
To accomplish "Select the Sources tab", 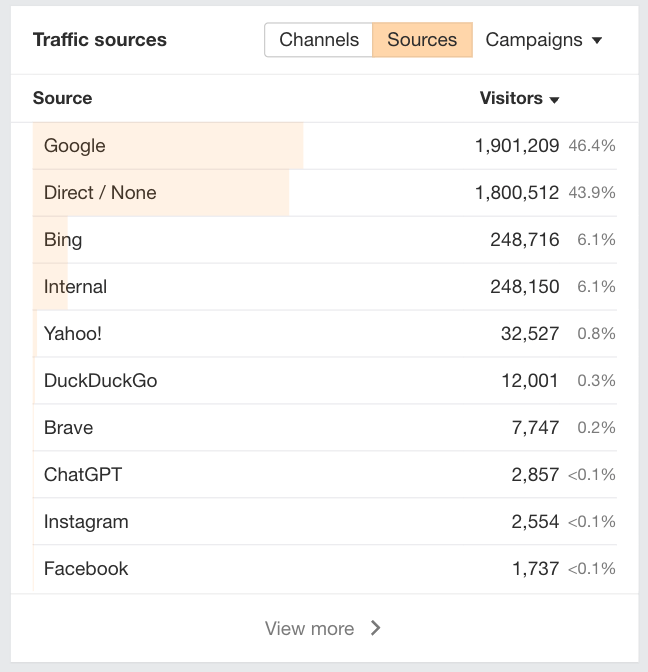I will coord(422,40).
